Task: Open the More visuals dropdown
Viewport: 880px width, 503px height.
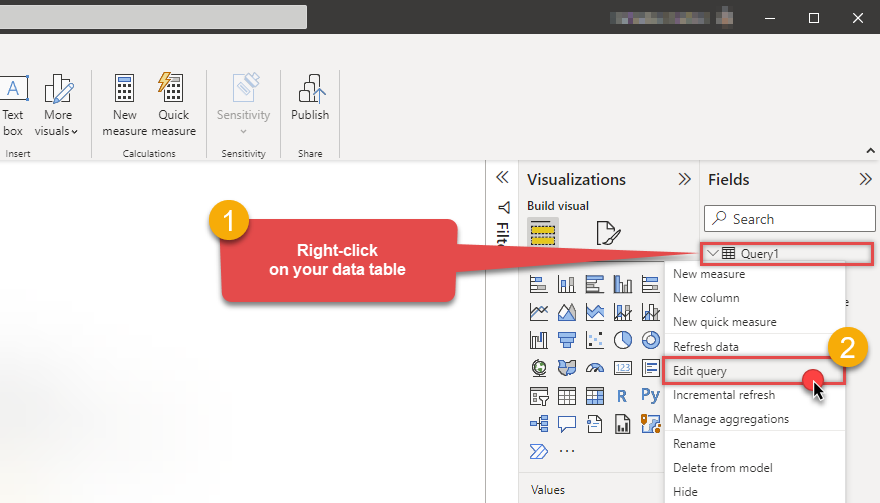Action: [57, 105]
